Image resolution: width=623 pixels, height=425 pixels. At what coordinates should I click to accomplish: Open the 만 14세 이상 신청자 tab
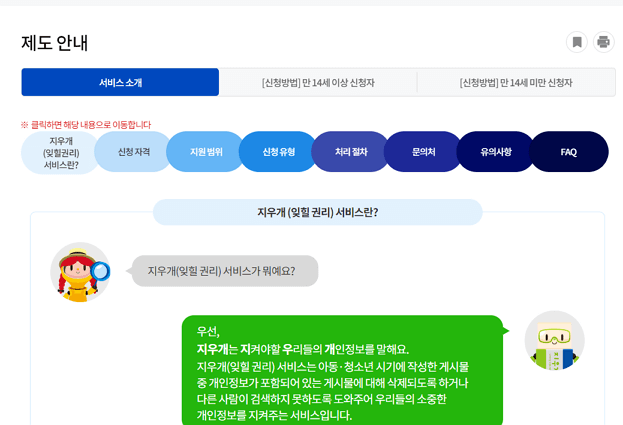pyautogui.click(x=318, y=83)
